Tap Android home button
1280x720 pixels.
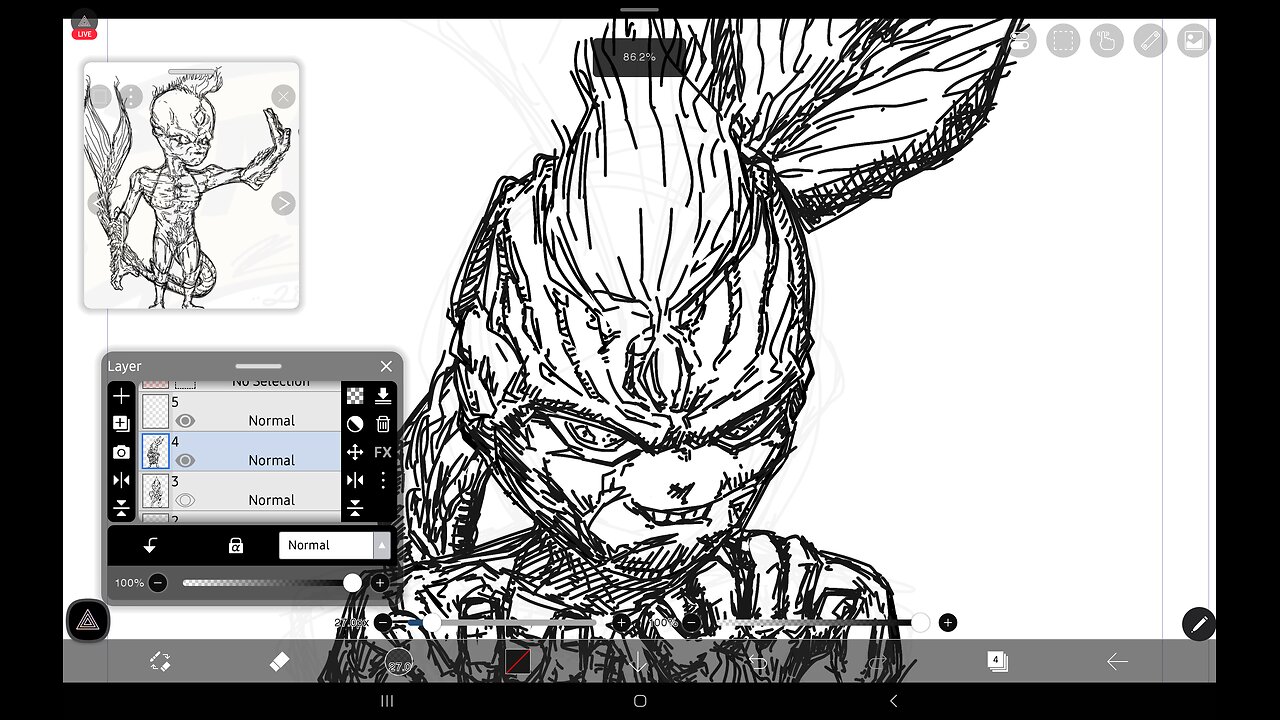(640, 701)
